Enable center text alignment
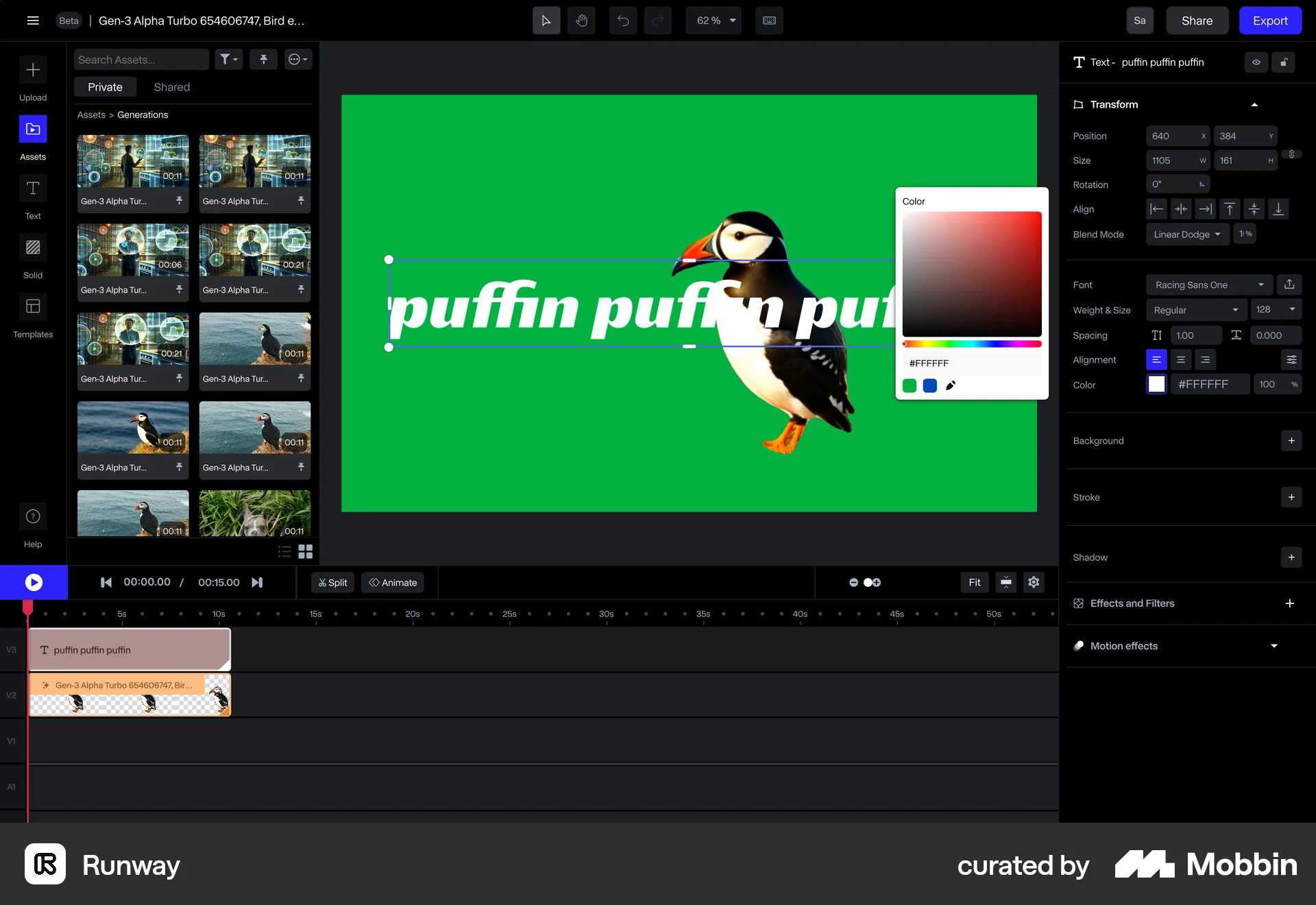The width and height of the screenshot is (1316, 905). click(1180, 359)
